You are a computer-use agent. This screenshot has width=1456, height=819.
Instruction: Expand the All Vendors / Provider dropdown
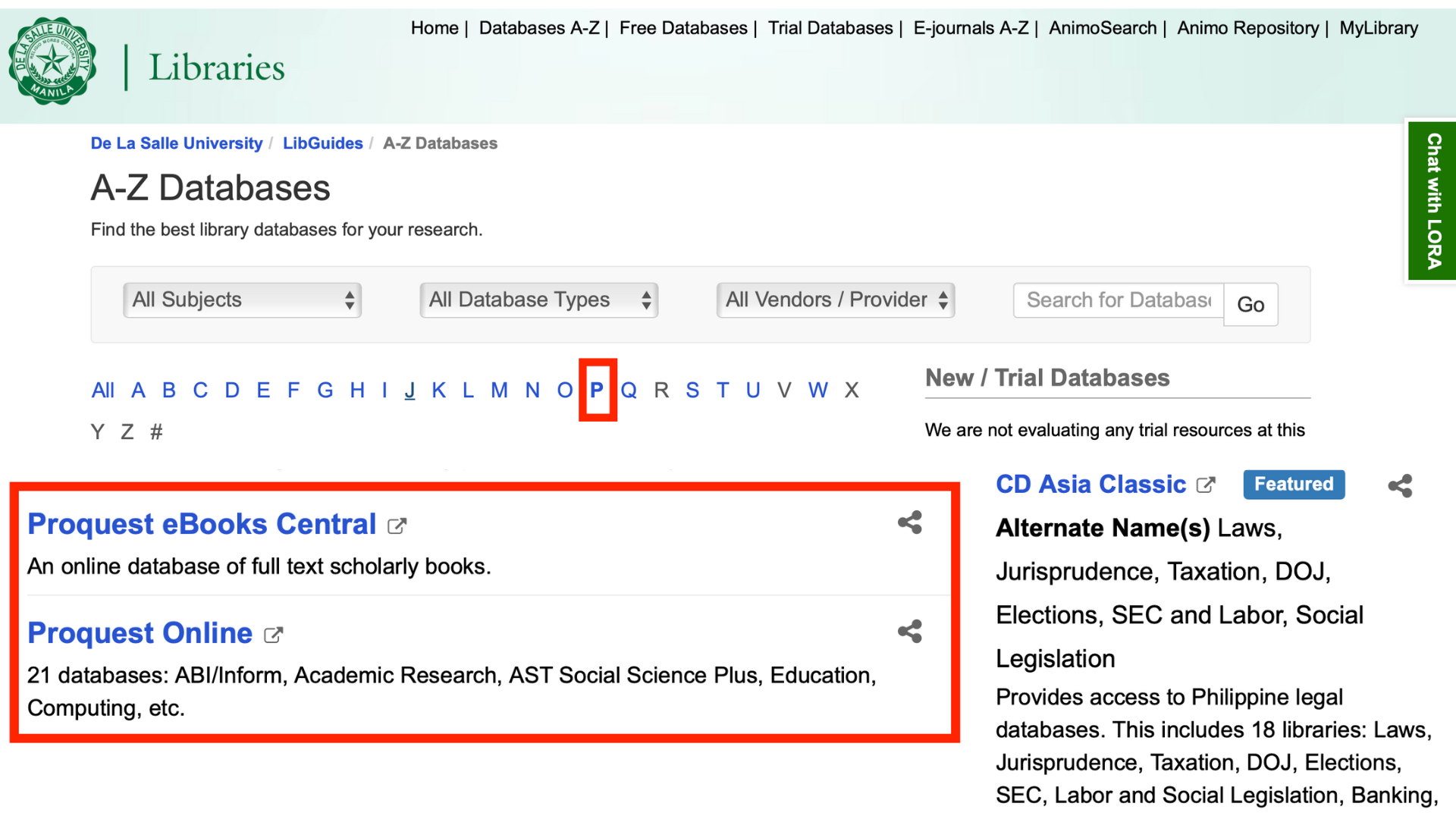(835, 300)
